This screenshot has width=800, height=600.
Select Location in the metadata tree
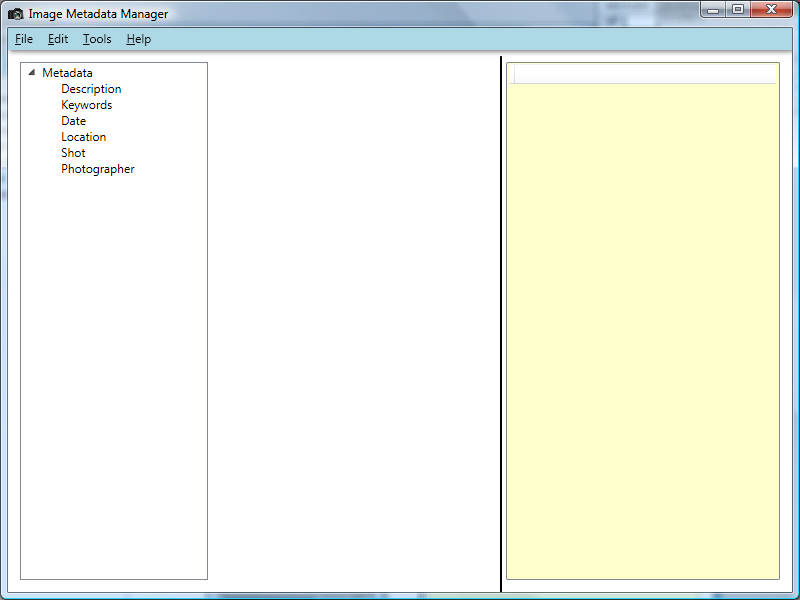pos(84,137)
